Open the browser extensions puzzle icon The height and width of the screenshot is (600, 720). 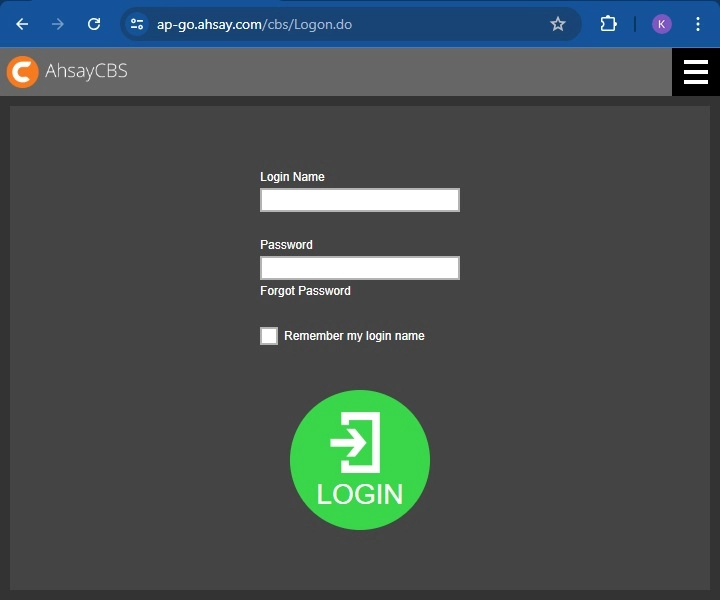(608, 24)
